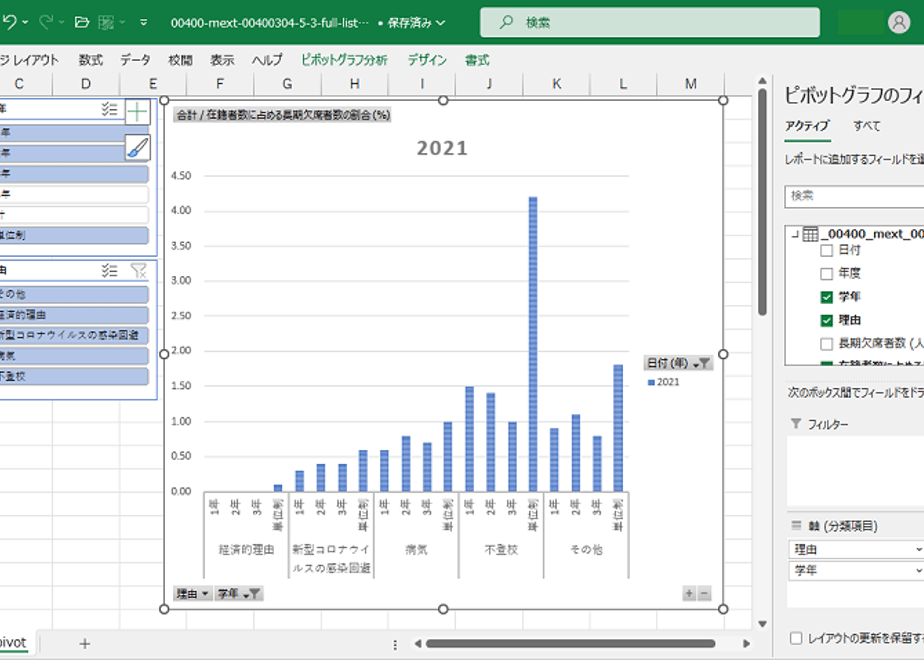Click the horizontal scrollbar left arrow
The height and width of the screenshot is (660, 924).
tap(417, 644)
